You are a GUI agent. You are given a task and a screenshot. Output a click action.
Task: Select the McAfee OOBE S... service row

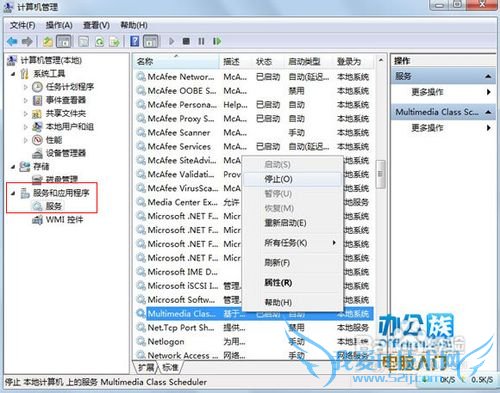254,91
